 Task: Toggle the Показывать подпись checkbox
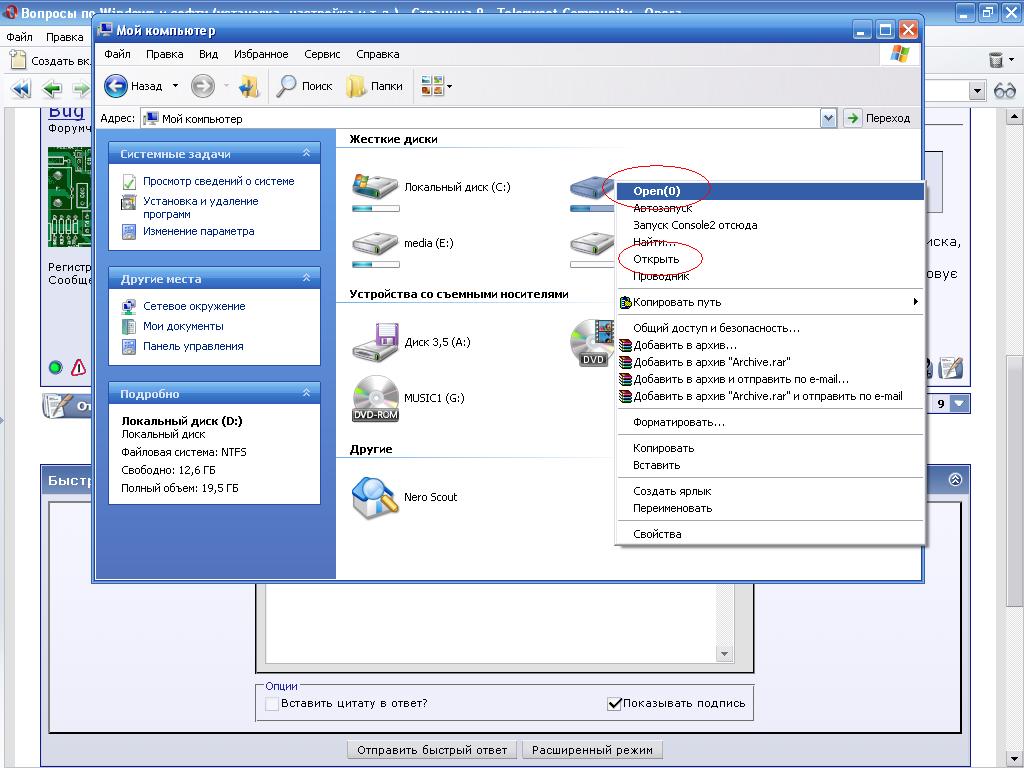tap(615, 703)
